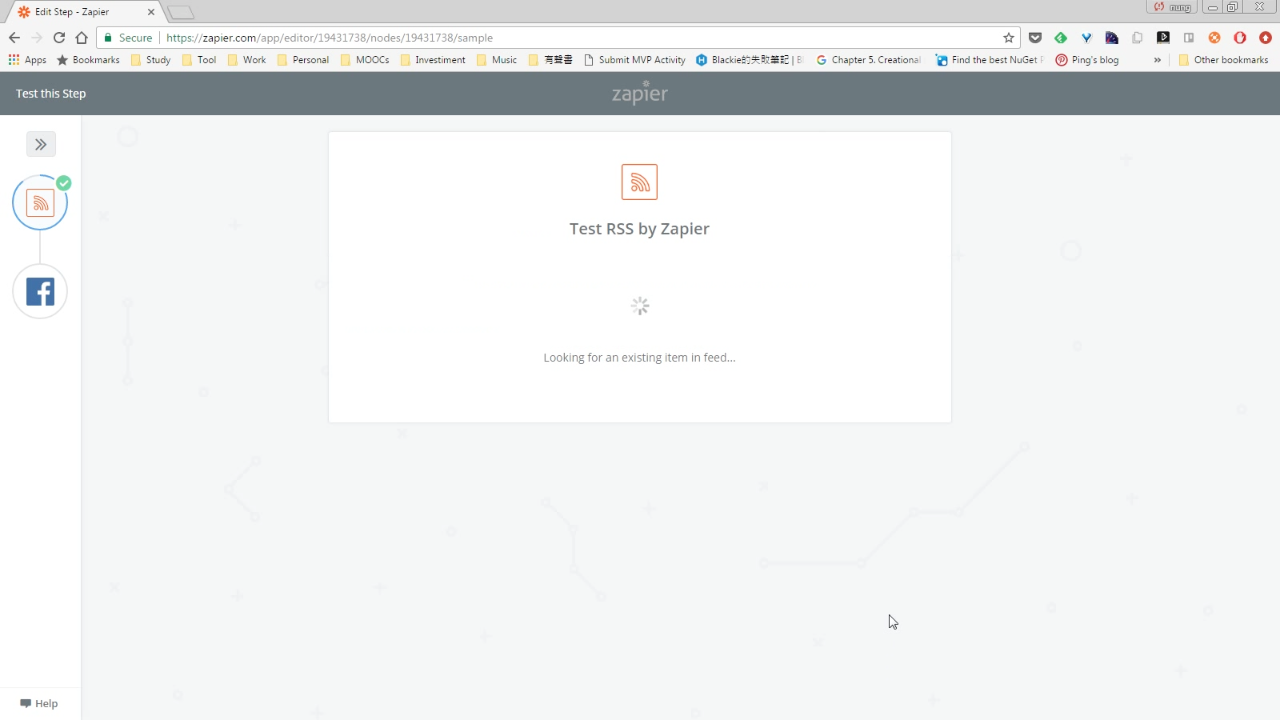This screenshot has width=1280, height=720.
Task: Open the Personal bookmarks folder
Action: [x=303, y=60]
